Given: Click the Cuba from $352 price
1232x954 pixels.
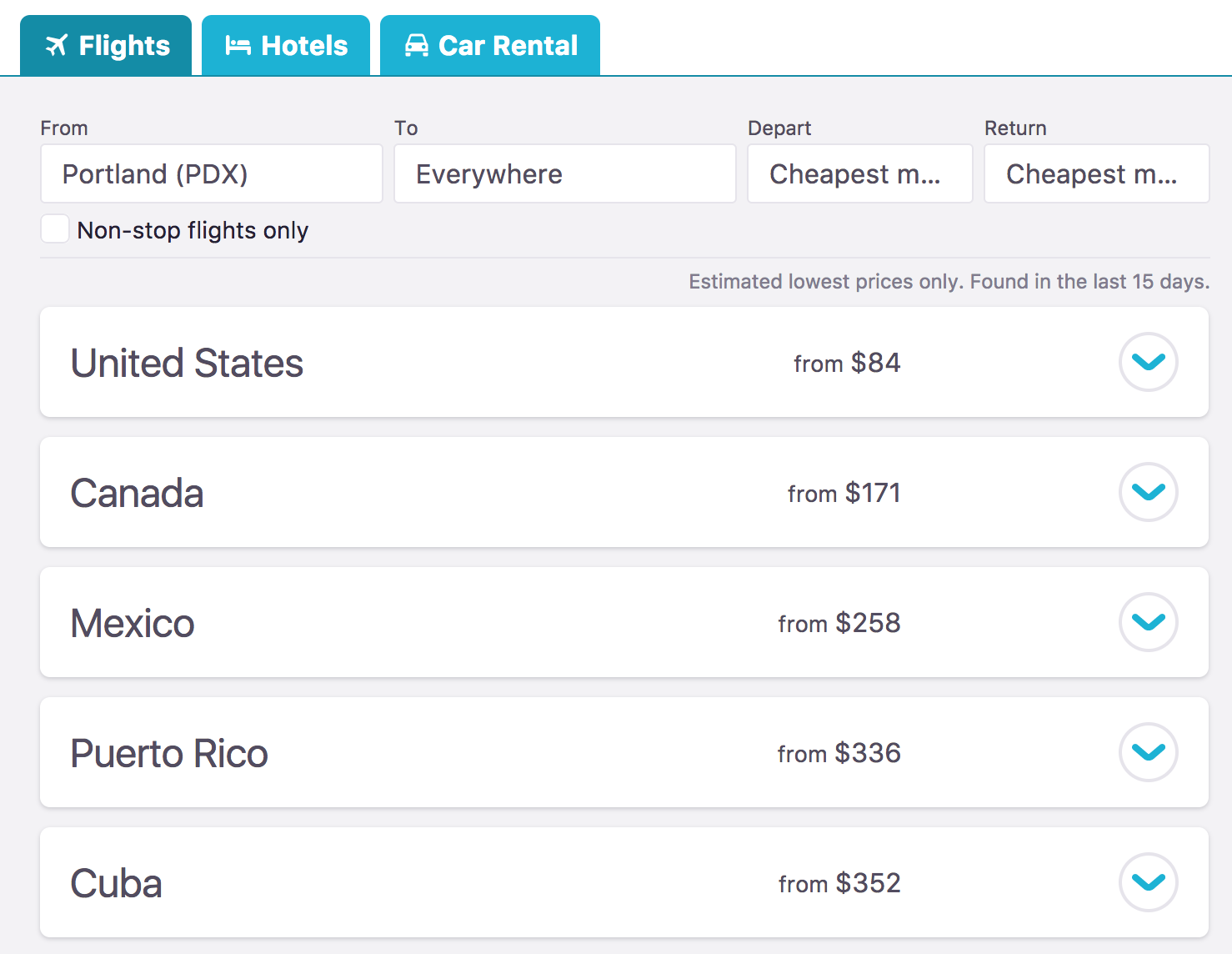Looking at the screenshot, I should click(839, 883).
